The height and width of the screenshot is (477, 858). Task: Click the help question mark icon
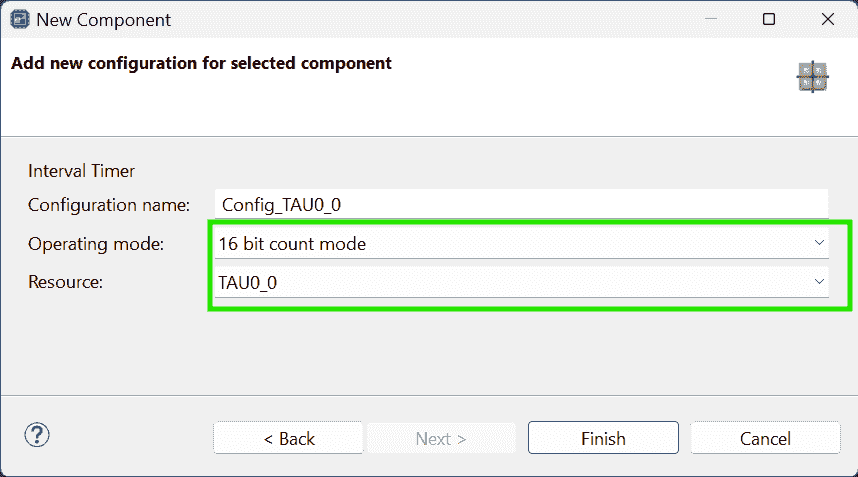(x=37, y=436)
